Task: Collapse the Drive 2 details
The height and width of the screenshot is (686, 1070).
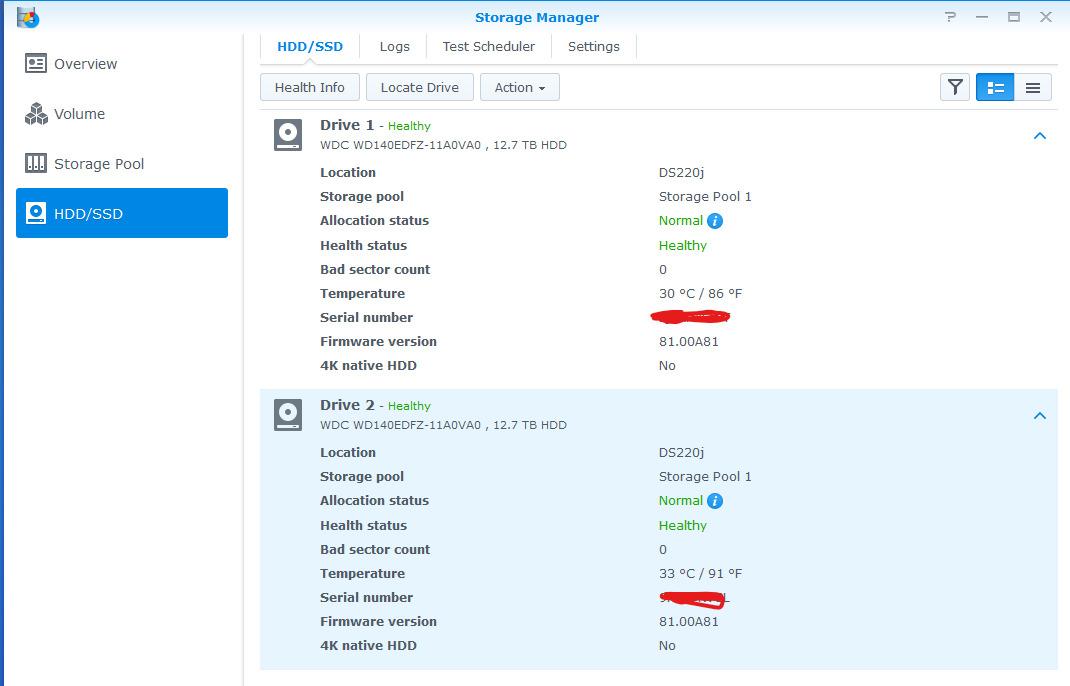Action: click(1039, 416)
